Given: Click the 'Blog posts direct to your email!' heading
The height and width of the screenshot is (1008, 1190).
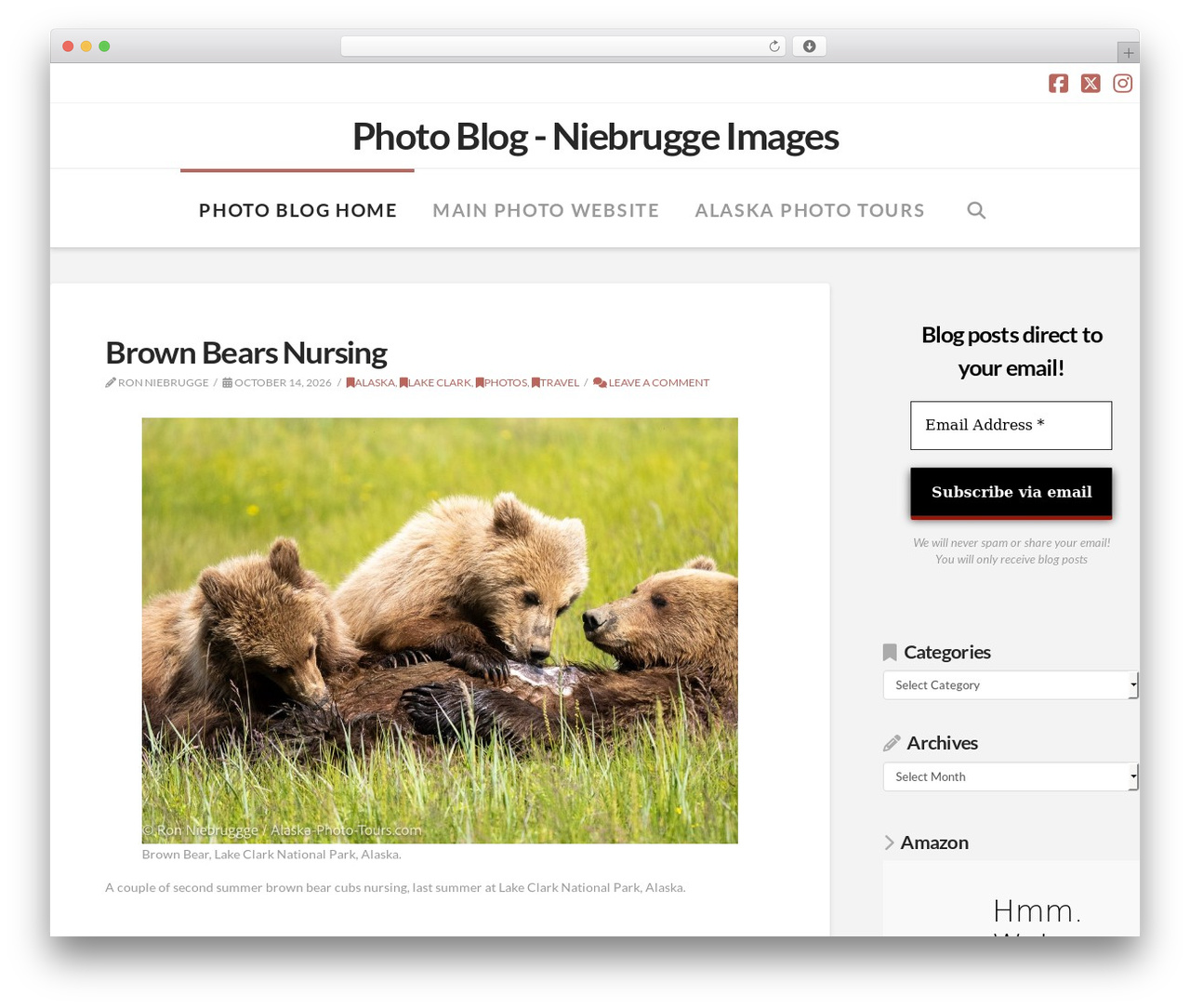Looking at the screenshot, I should pos(1011,351).
